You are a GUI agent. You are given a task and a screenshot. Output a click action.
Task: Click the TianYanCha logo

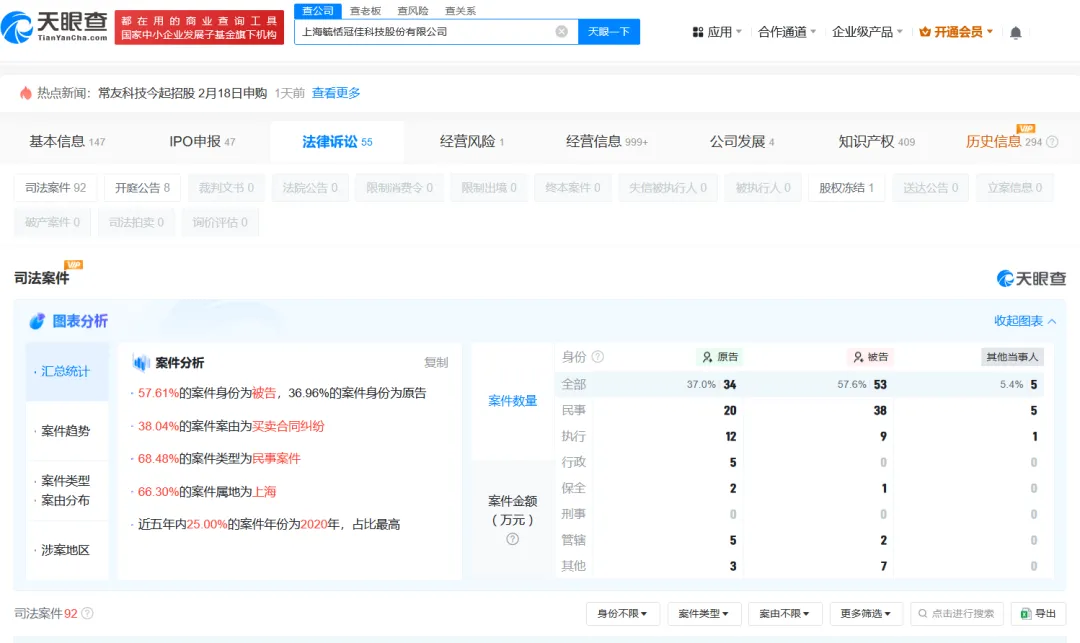pos(54,27)
